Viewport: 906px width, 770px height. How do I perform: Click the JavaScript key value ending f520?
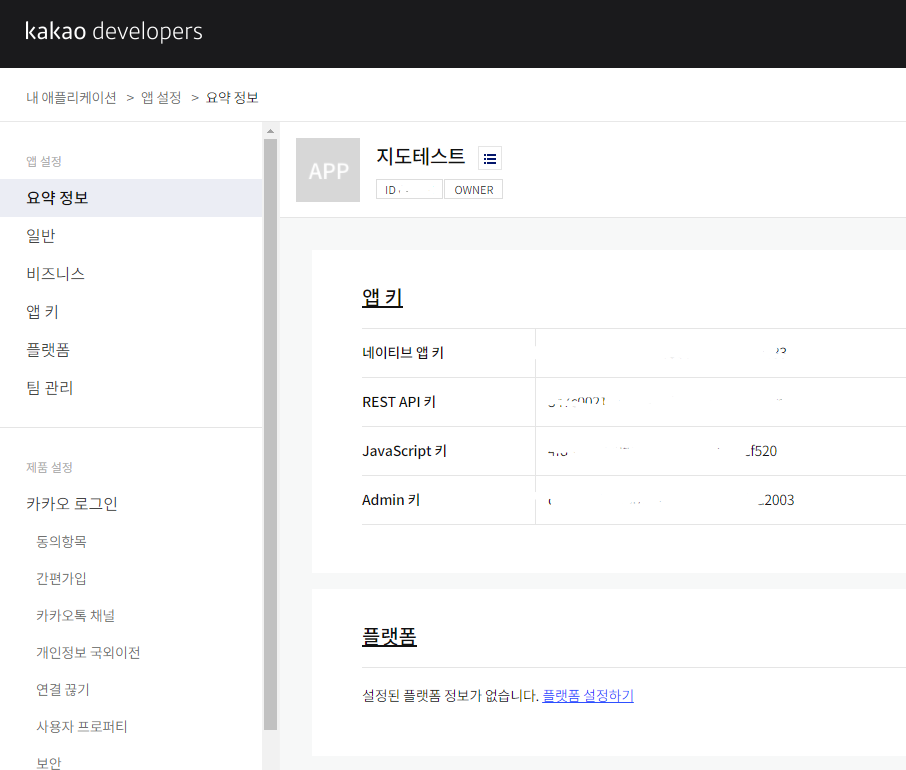[x=662, y=451]
